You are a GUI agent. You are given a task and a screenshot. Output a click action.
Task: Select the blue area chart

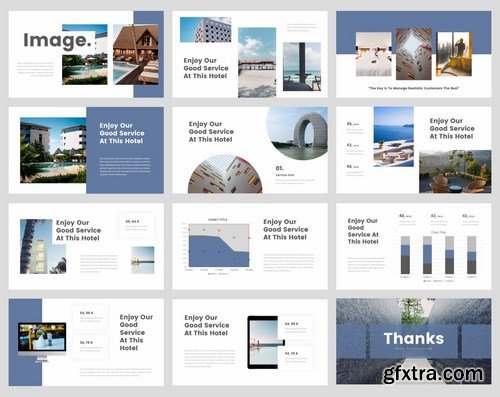coord(219,246)
